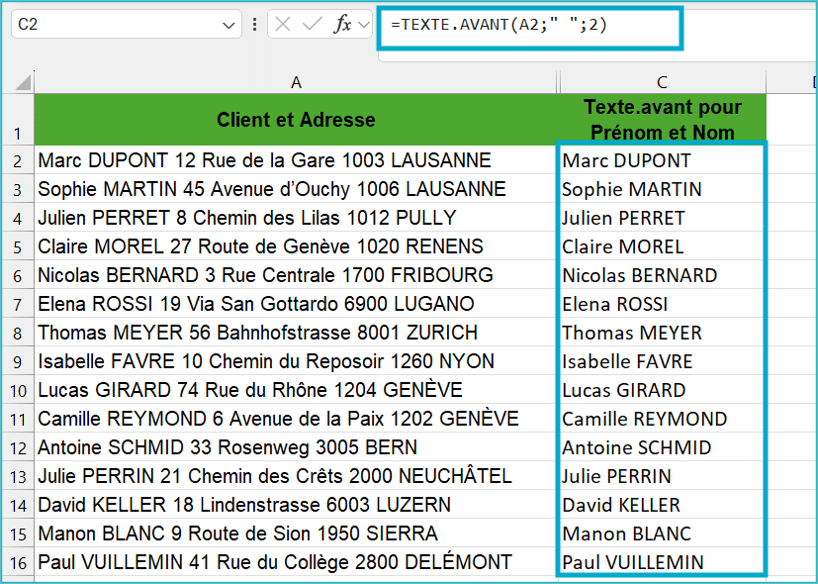Select row 13 header

[18, 475]
